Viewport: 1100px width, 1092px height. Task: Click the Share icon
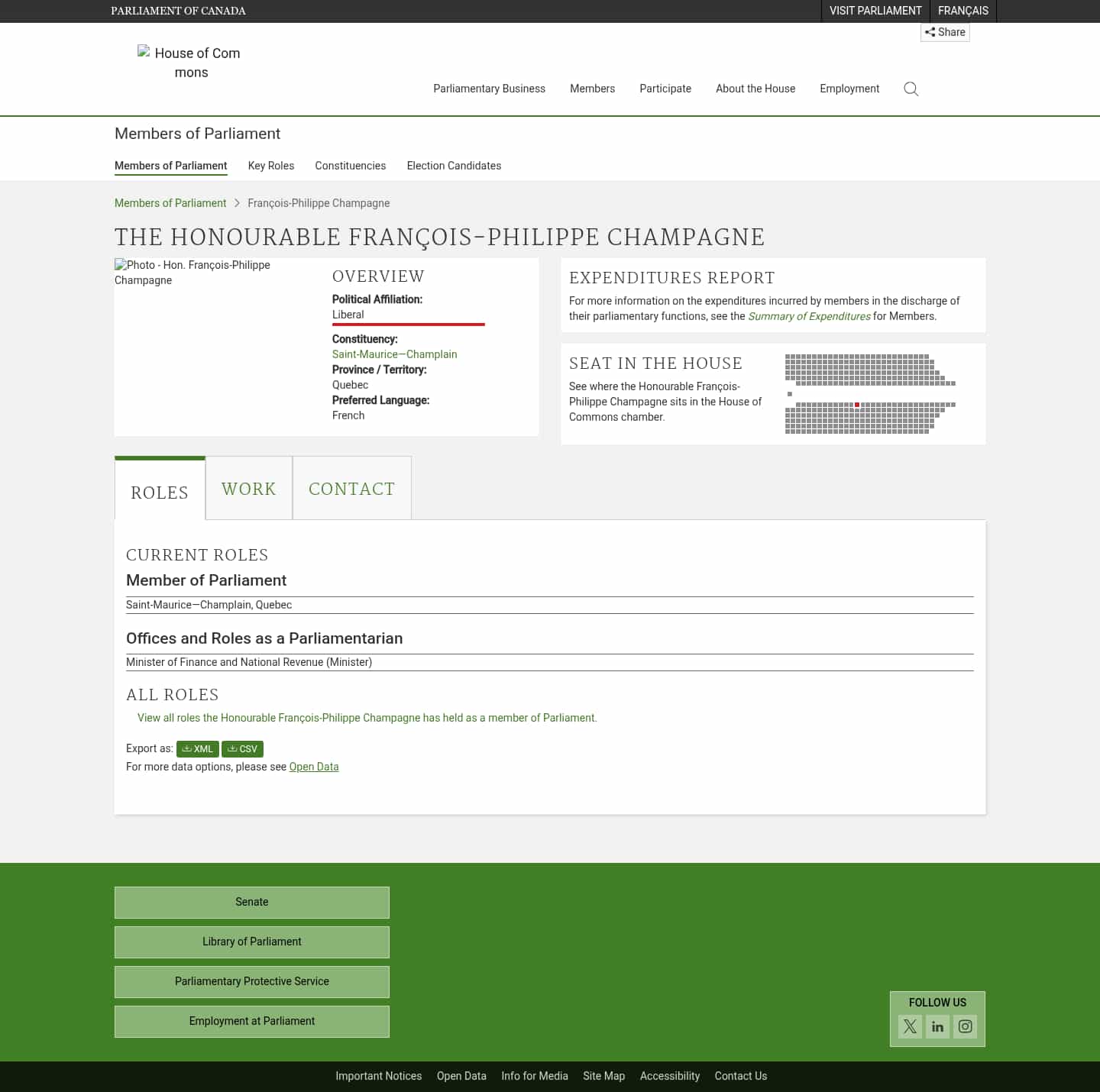tap(945, 32)
